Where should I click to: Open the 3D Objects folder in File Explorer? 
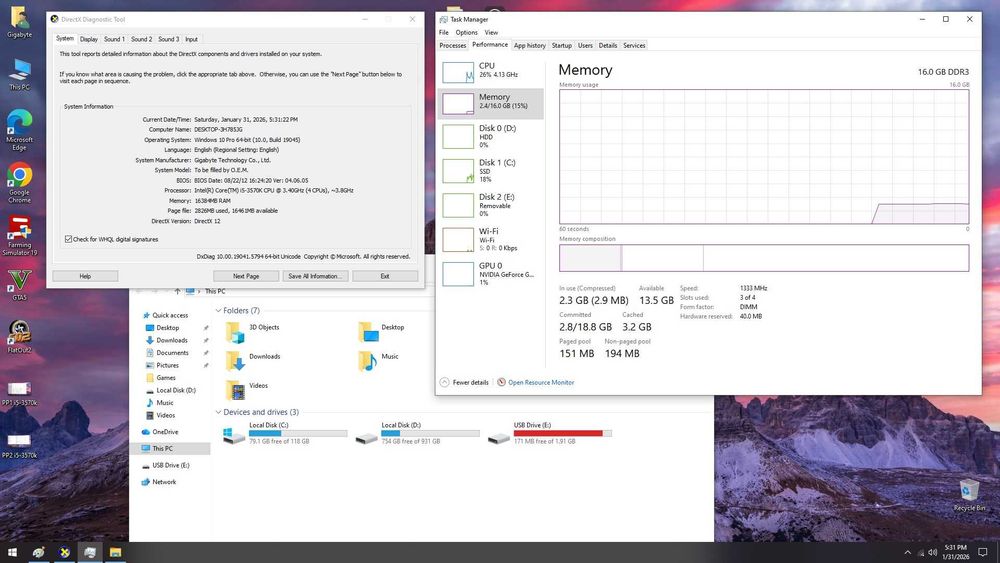235,332
